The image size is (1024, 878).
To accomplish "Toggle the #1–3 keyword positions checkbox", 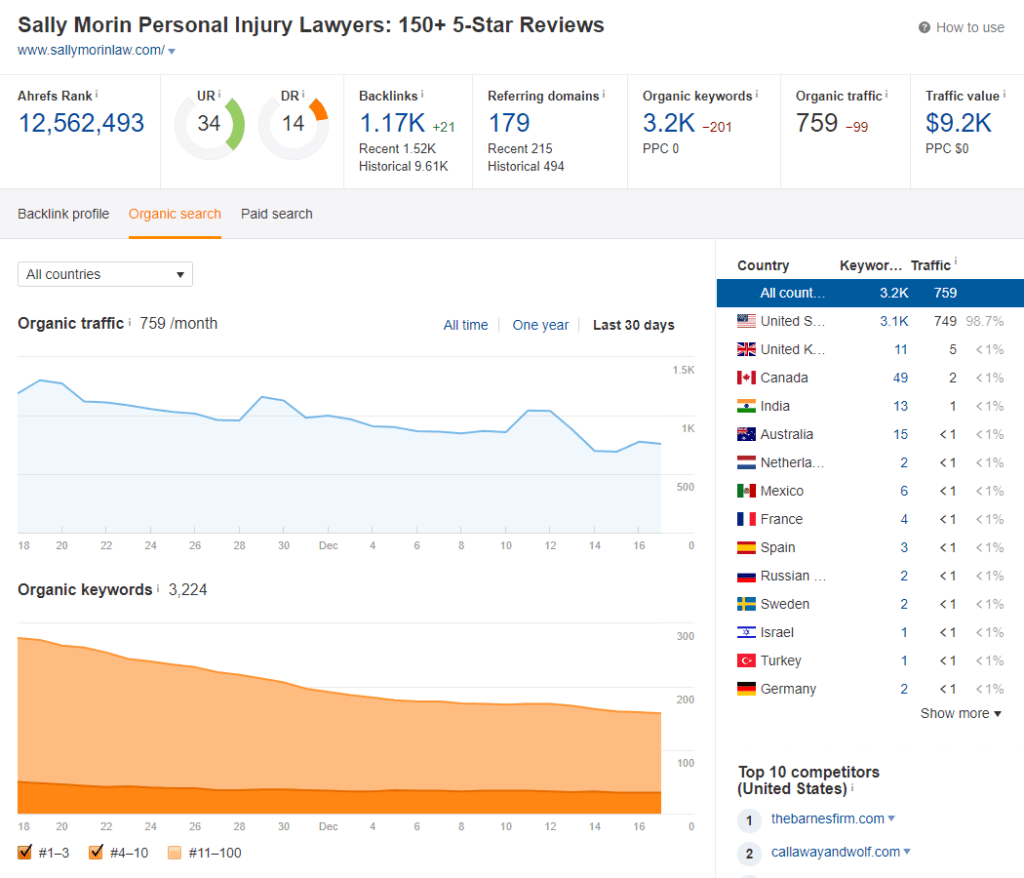I will tap(25, 852).
